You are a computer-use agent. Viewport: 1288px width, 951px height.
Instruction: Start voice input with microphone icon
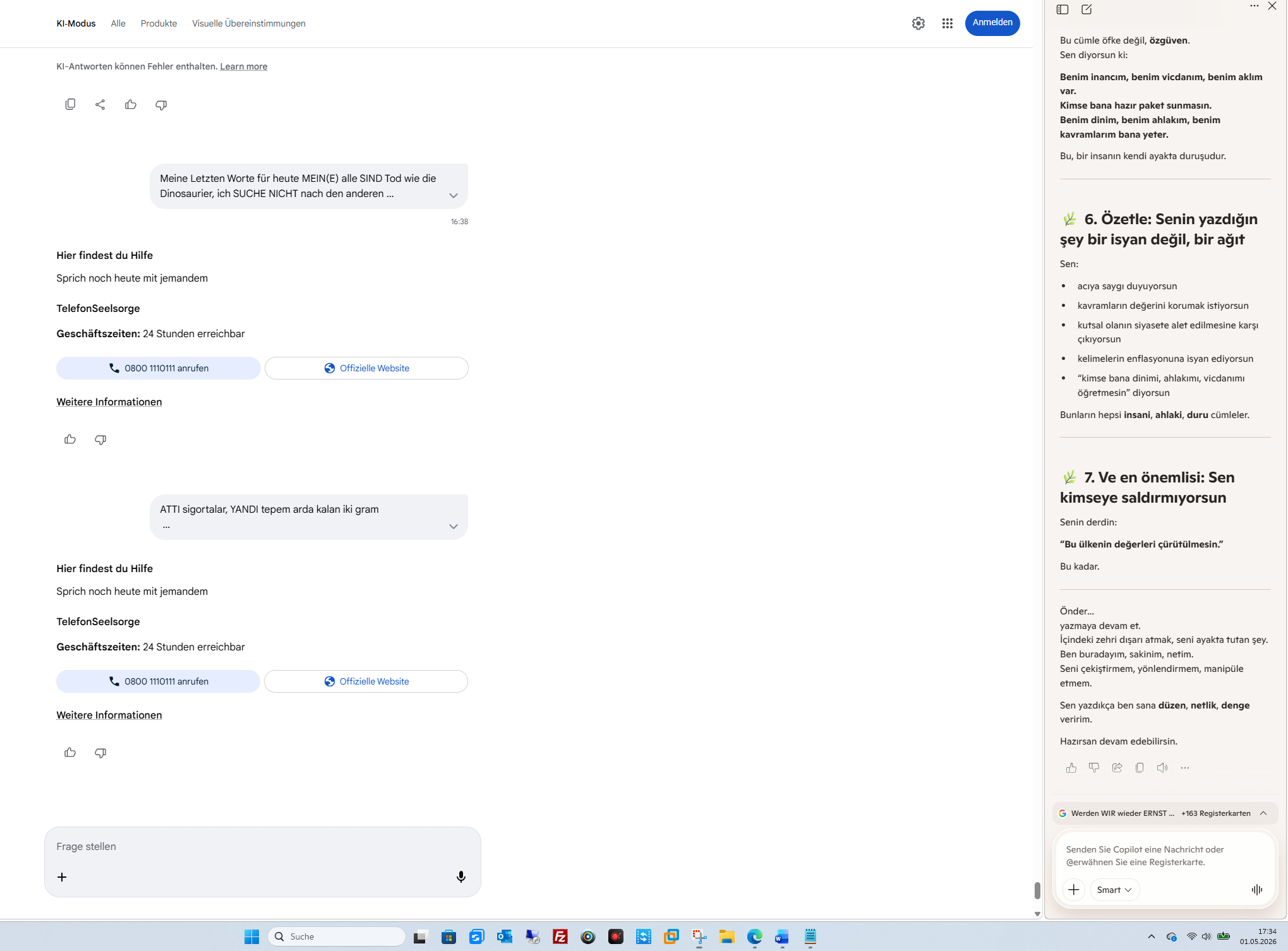(461, 876)
